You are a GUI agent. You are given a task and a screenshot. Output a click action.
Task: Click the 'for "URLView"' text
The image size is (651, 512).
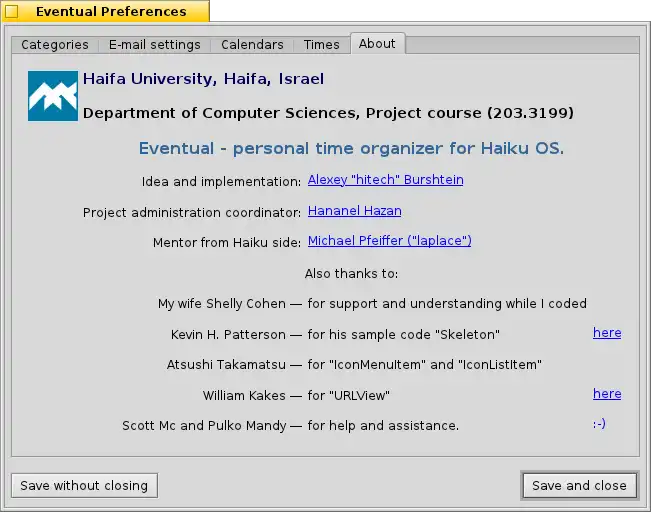click(x=348, y=396)
